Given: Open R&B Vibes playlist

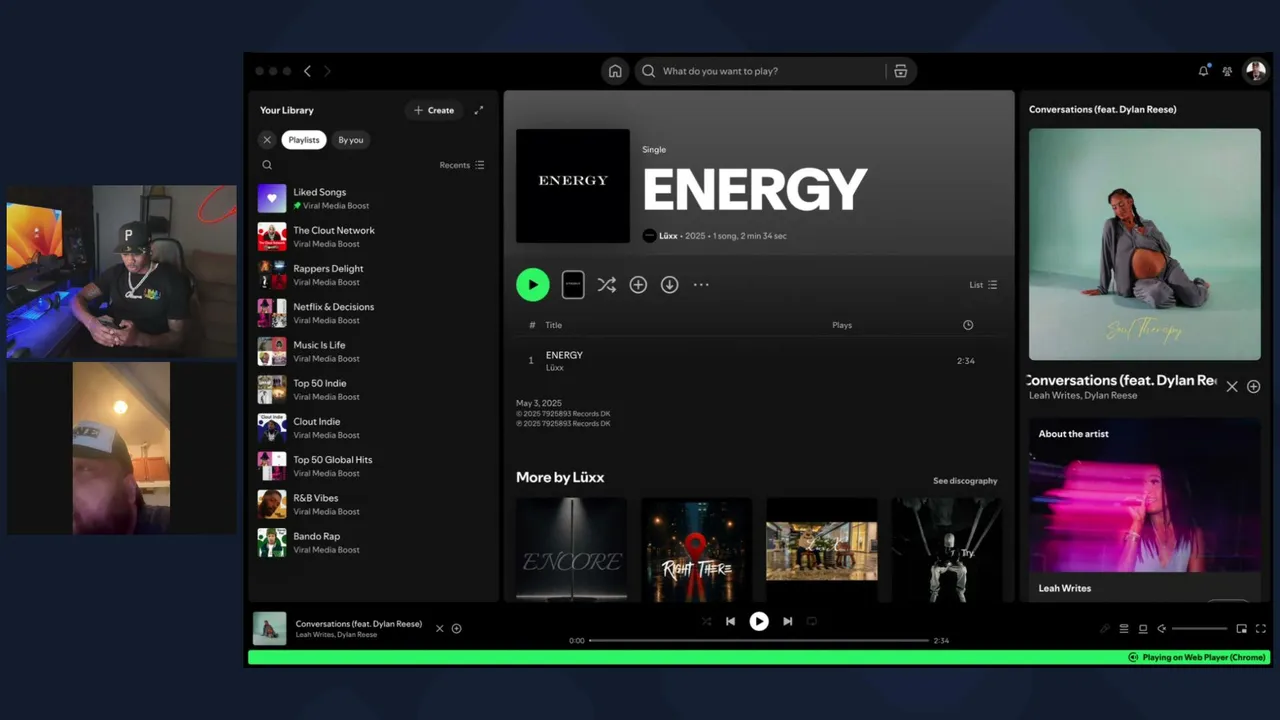Looking at the screenshot, I should pyautogui.click(x=372, y=504).
